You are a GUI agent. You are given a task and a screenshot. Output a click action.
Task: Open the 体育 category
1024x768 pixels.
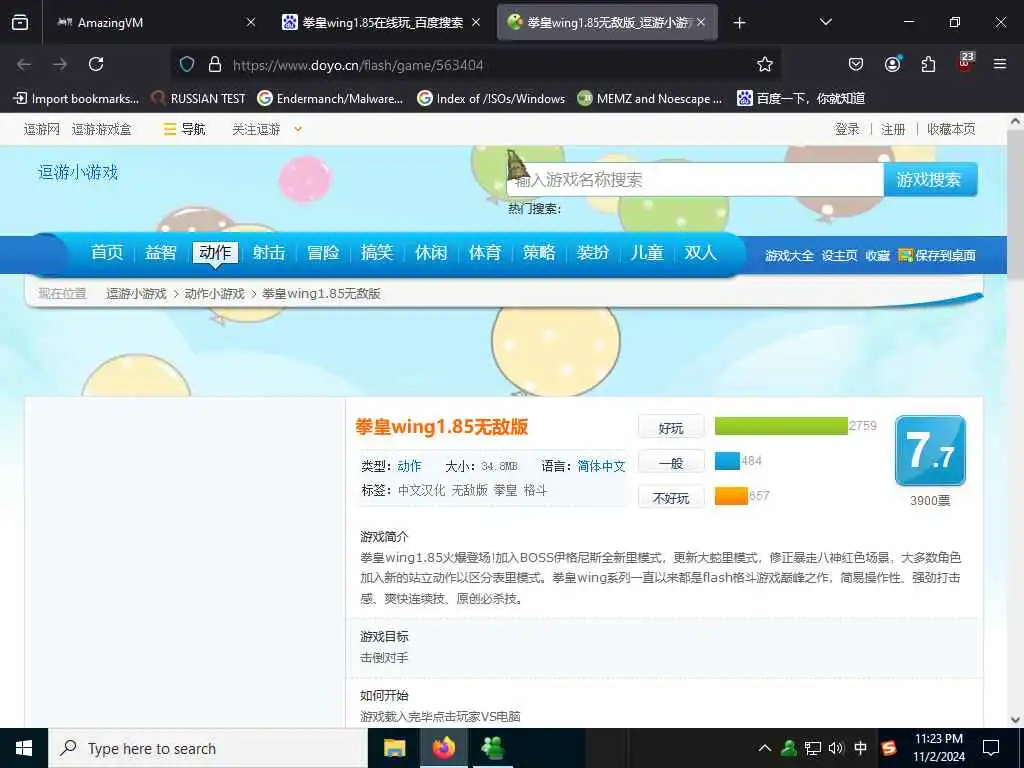click(x=485, y=253)
